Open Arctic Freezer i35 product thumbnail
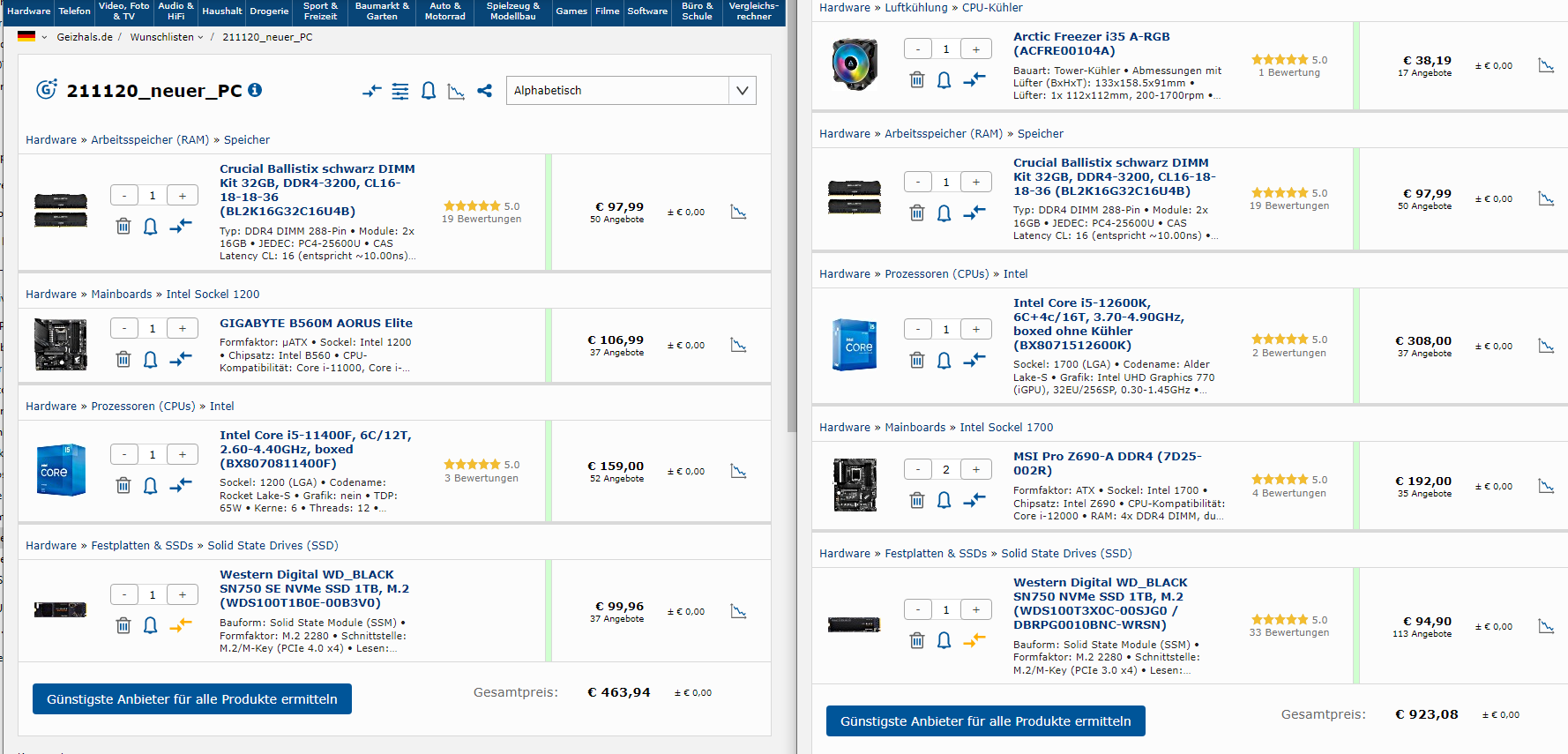This screenshot has width=1568, height=754. [x=855, y=64]
